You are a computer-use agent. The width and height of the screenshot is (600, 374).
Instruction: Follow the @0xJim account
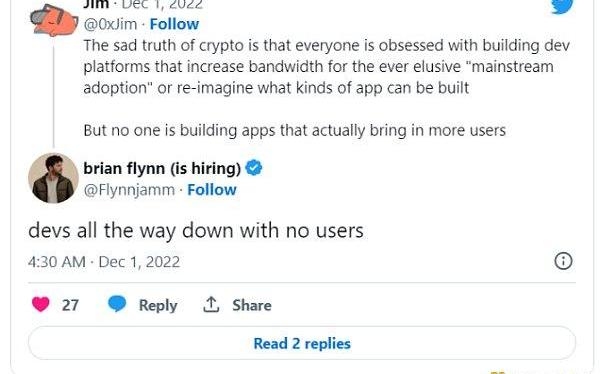click(174, 24)
